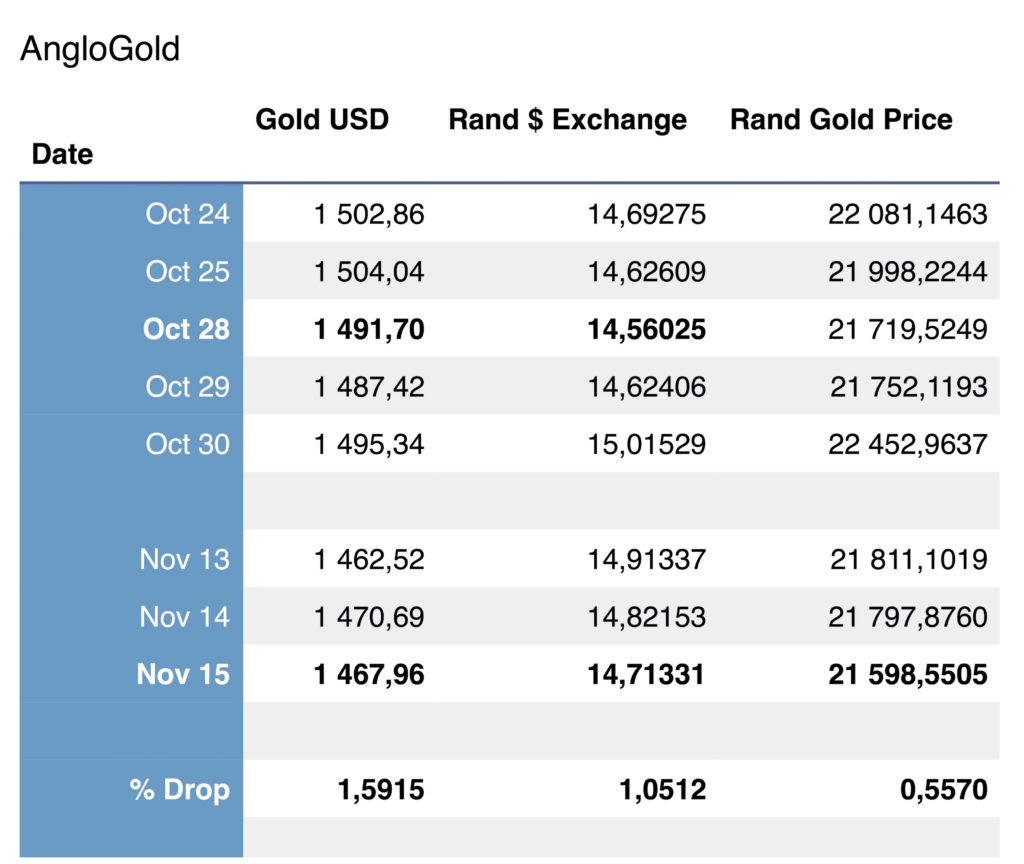The width and height of the screenshot is (1024, 864).
Task: Click rand gold price 21 752,1193
Action: (x=908, y=387)
